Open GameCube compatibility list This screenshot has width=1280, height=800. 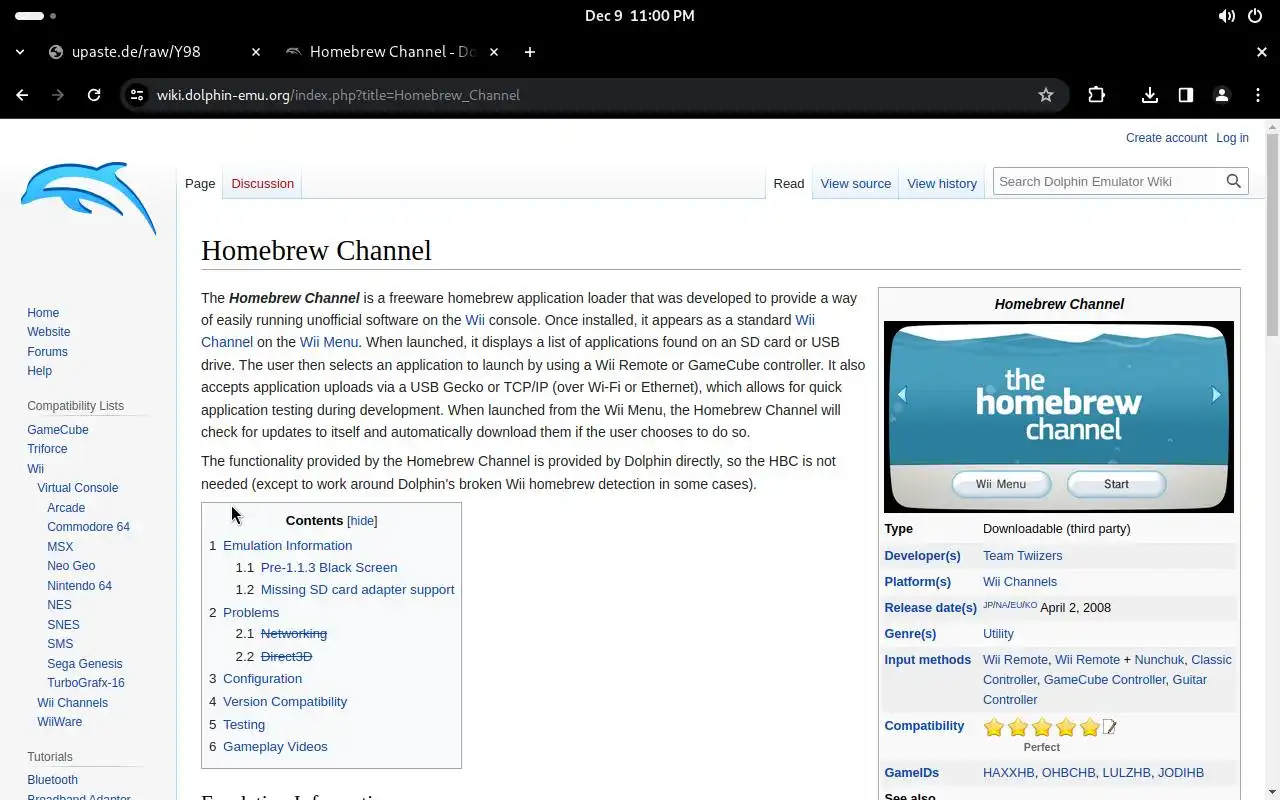point(58,430)
